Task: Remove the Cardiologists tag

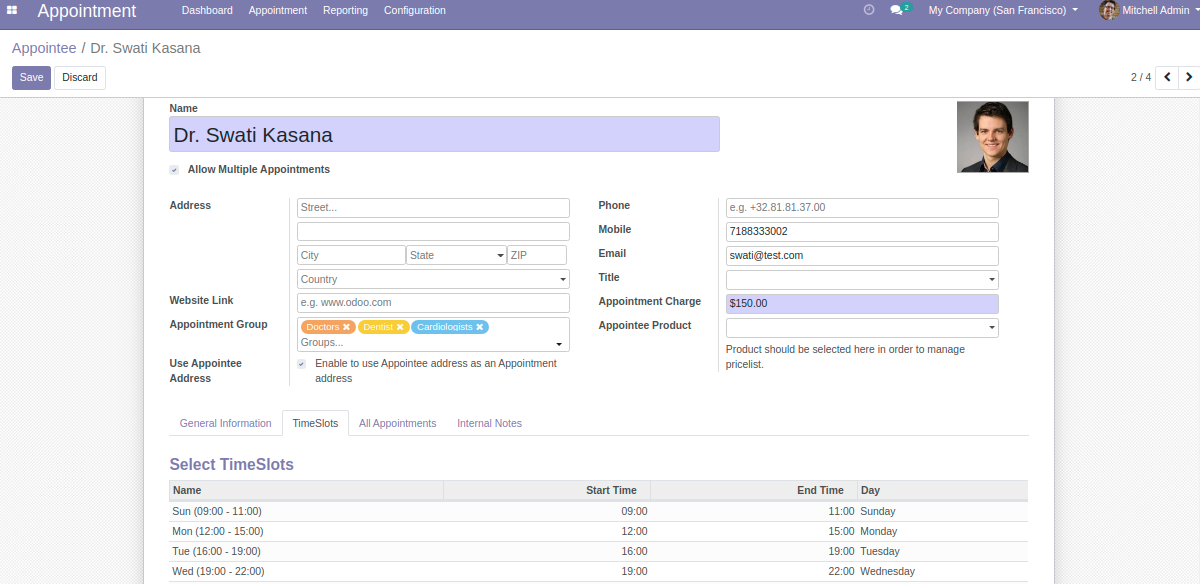Action: 480,327
